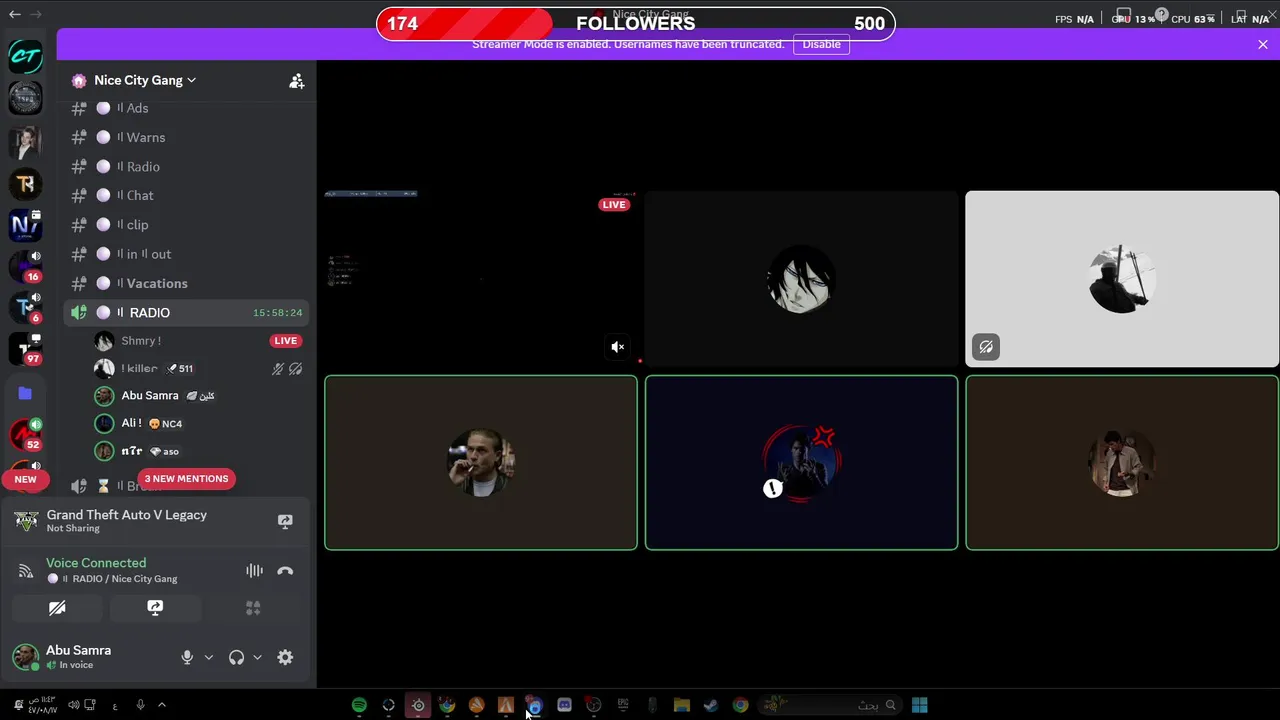Share your screen button in voice panel
The width and height of the screenshot is (1280, 720).
[x=155, y=608]
